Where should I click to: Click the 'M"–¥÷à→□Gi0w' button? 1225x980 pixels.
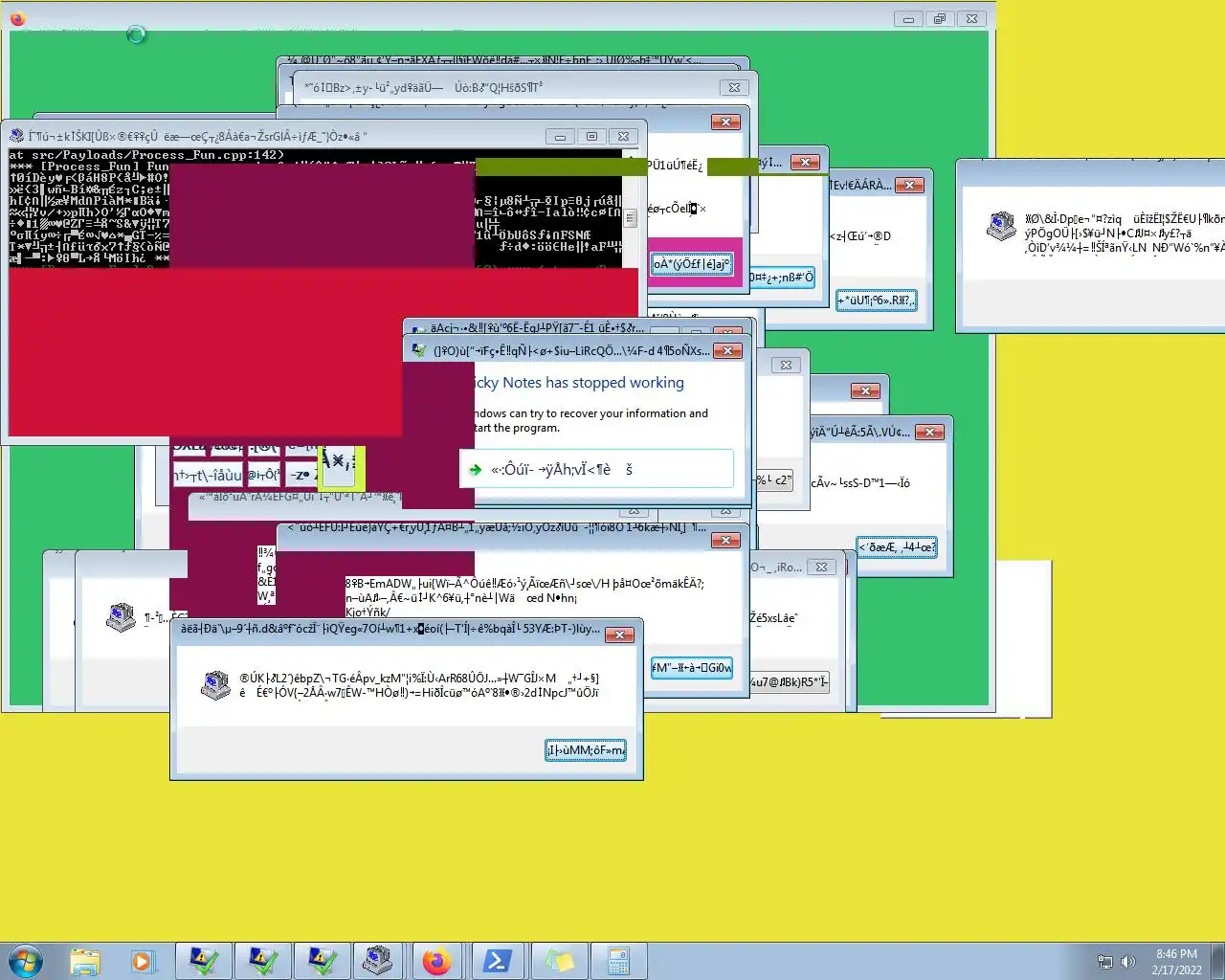(x=692, y=668)
